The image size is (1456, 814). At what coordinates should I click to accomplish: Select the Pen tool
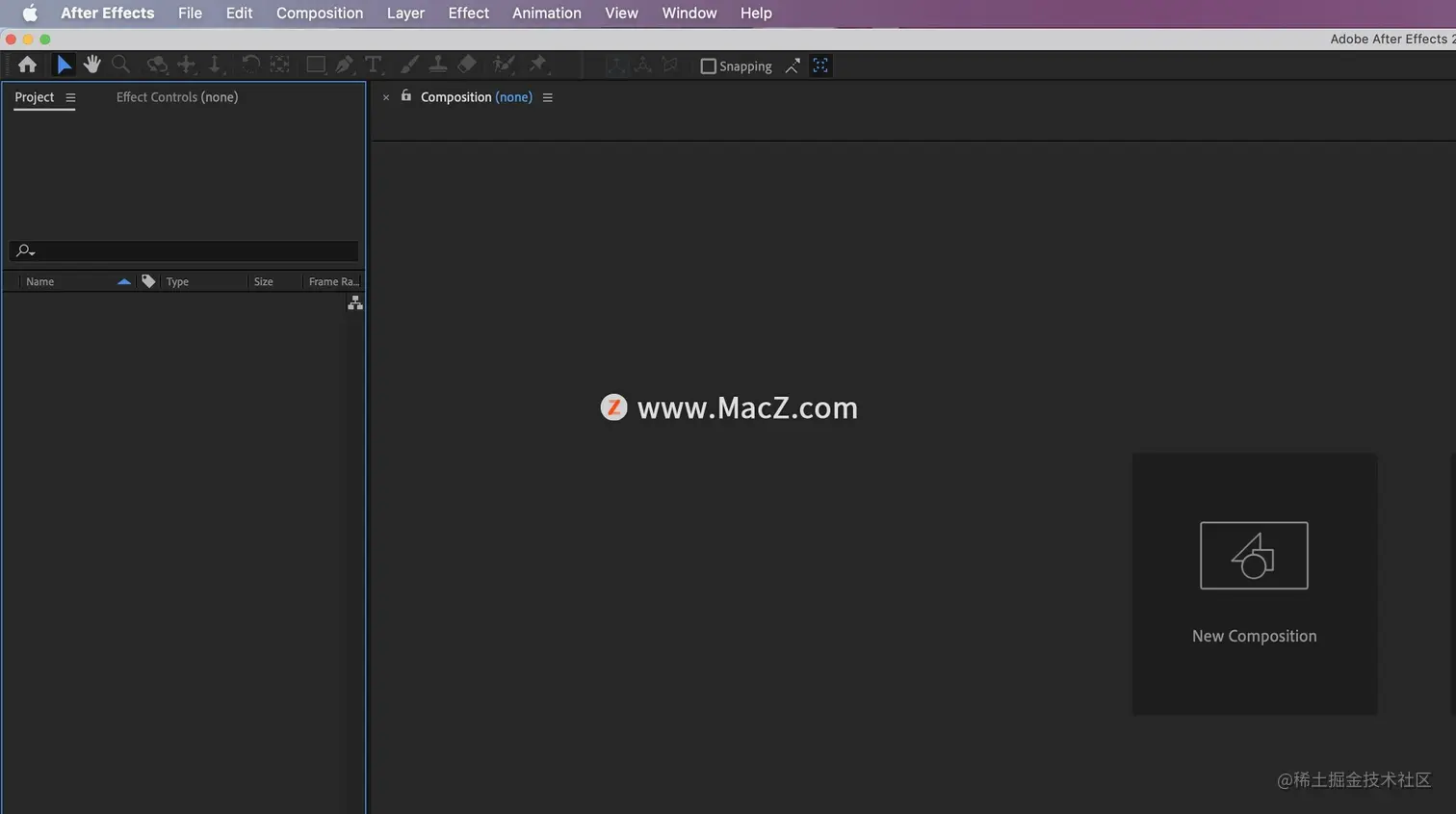pos(344,65)
